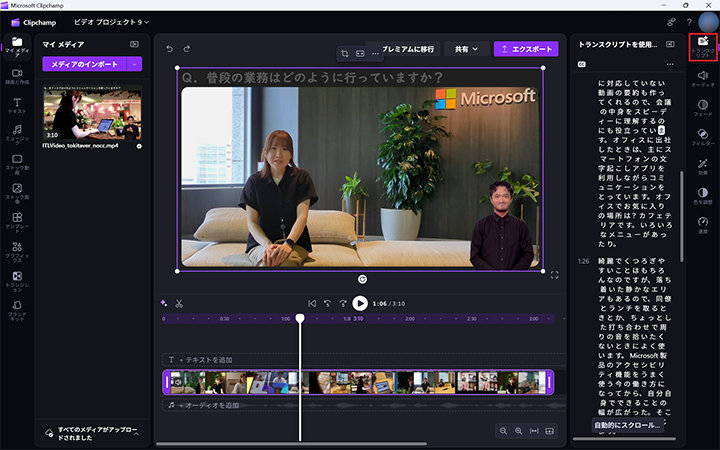Expand the import dropdown arrow
The width and height of the screenshot is (720, 450).
tap(135, 64)
